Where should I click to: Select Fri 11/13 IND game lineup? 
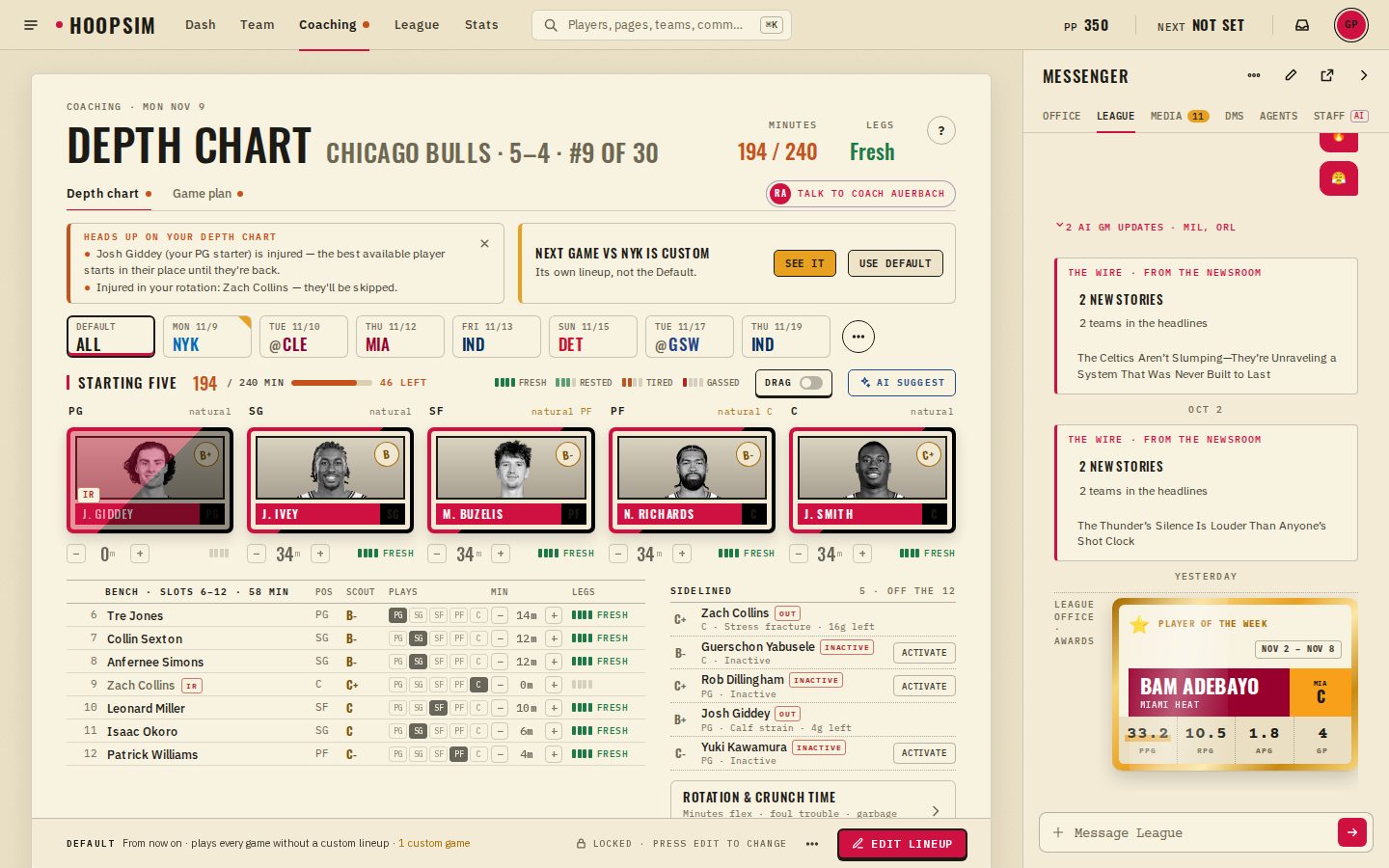coord(497,337)
